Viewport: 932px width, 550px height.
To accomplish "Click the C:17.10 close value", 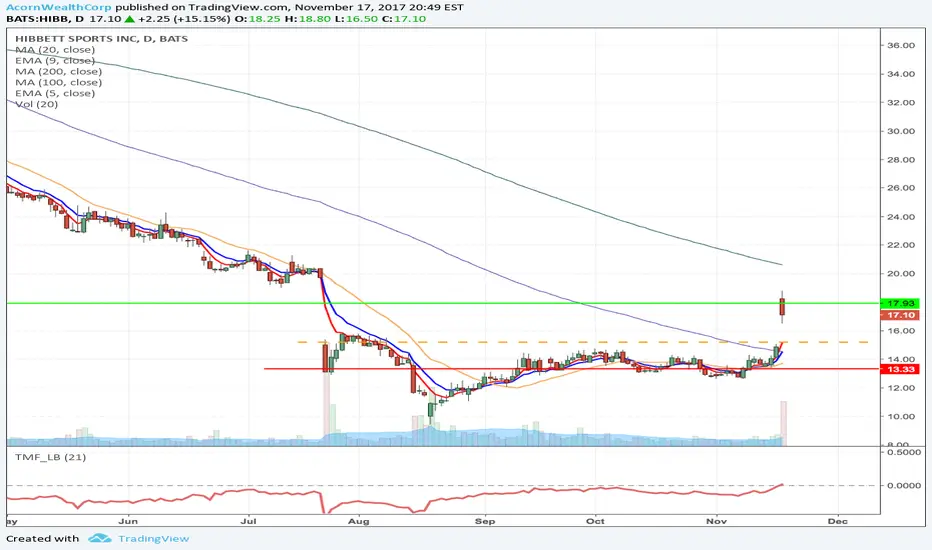I will tap(404, 18).
